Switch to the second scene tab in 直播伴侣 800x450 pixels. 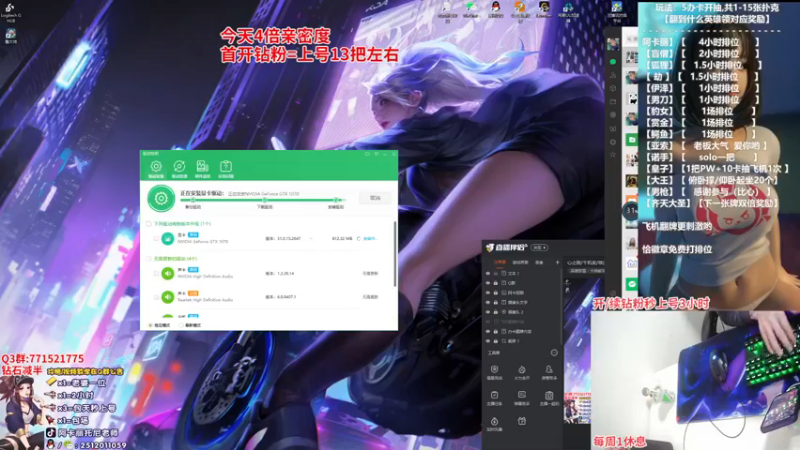520,262
